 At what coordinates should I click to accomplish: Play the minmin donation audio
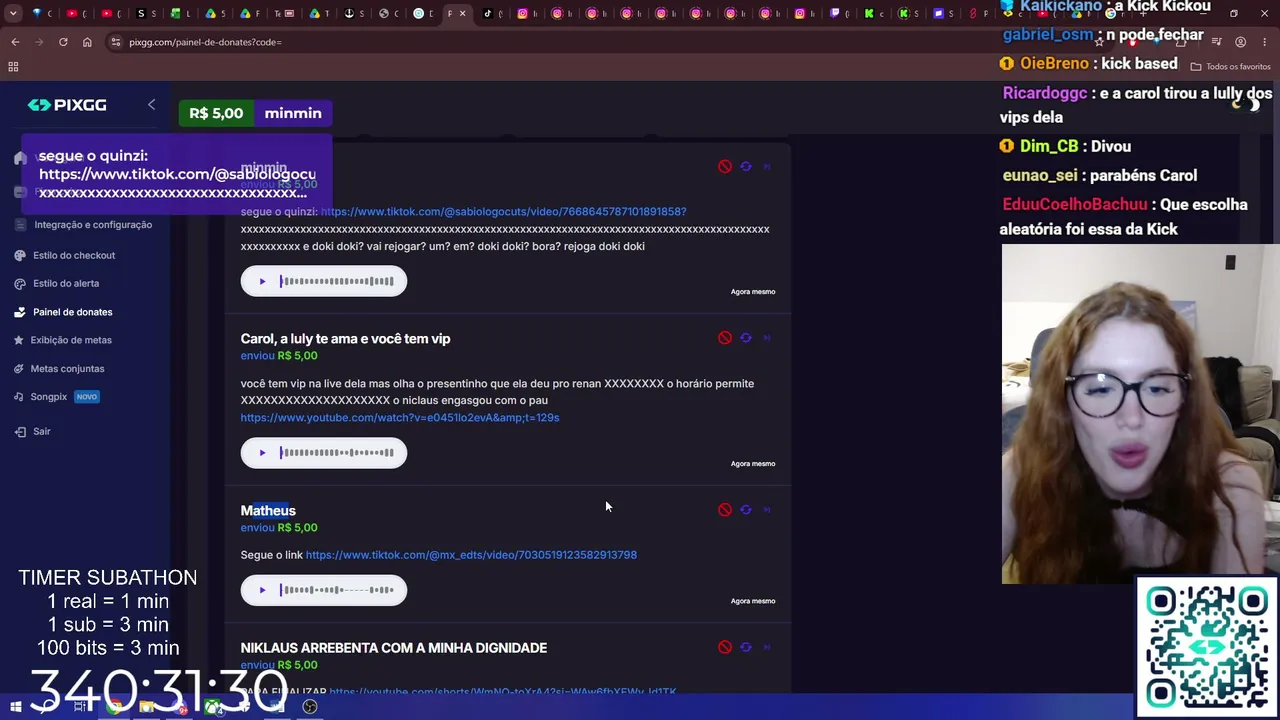[x=262, y=281]
